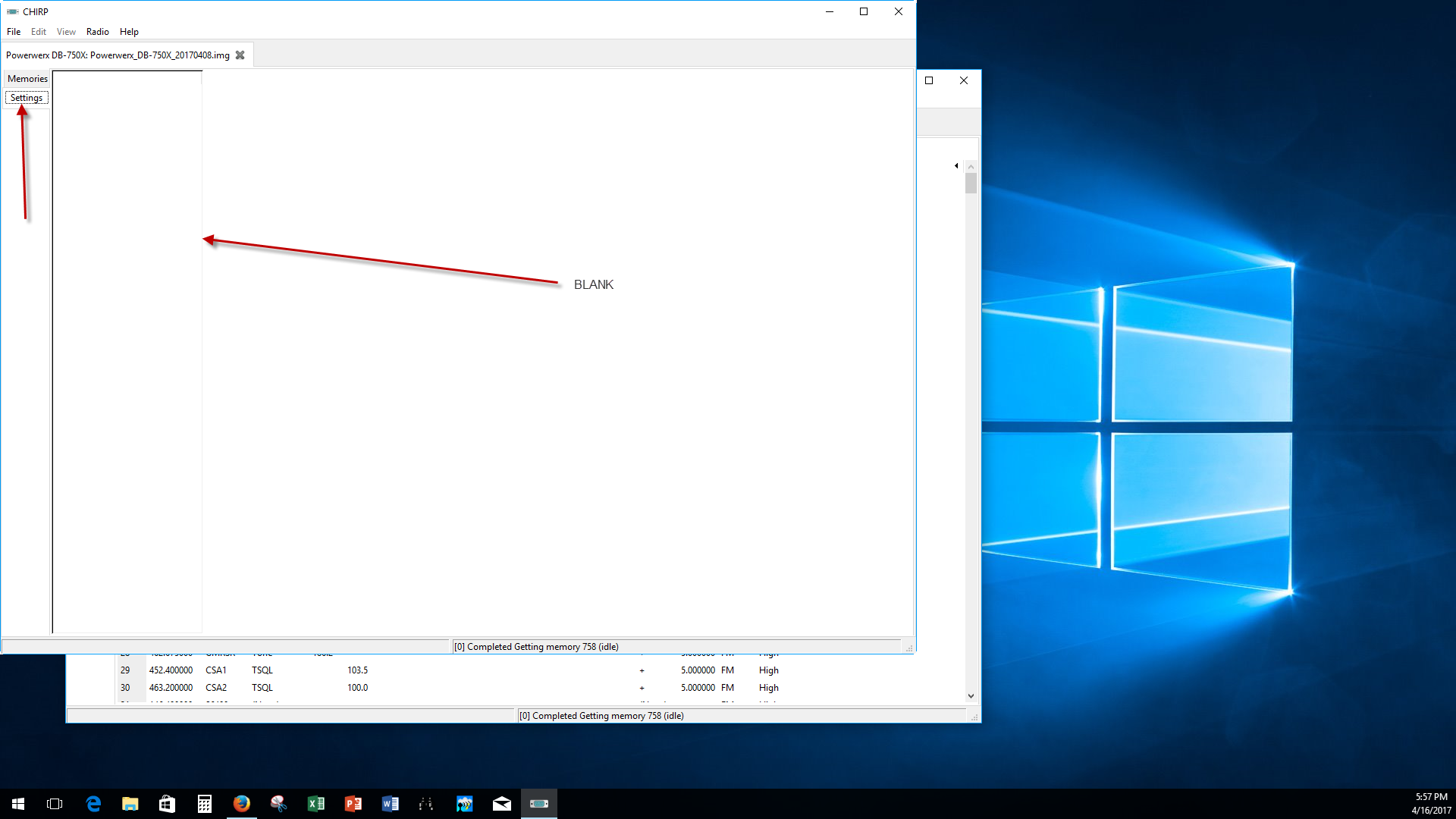Minimize the front CHIRP window

830,11
